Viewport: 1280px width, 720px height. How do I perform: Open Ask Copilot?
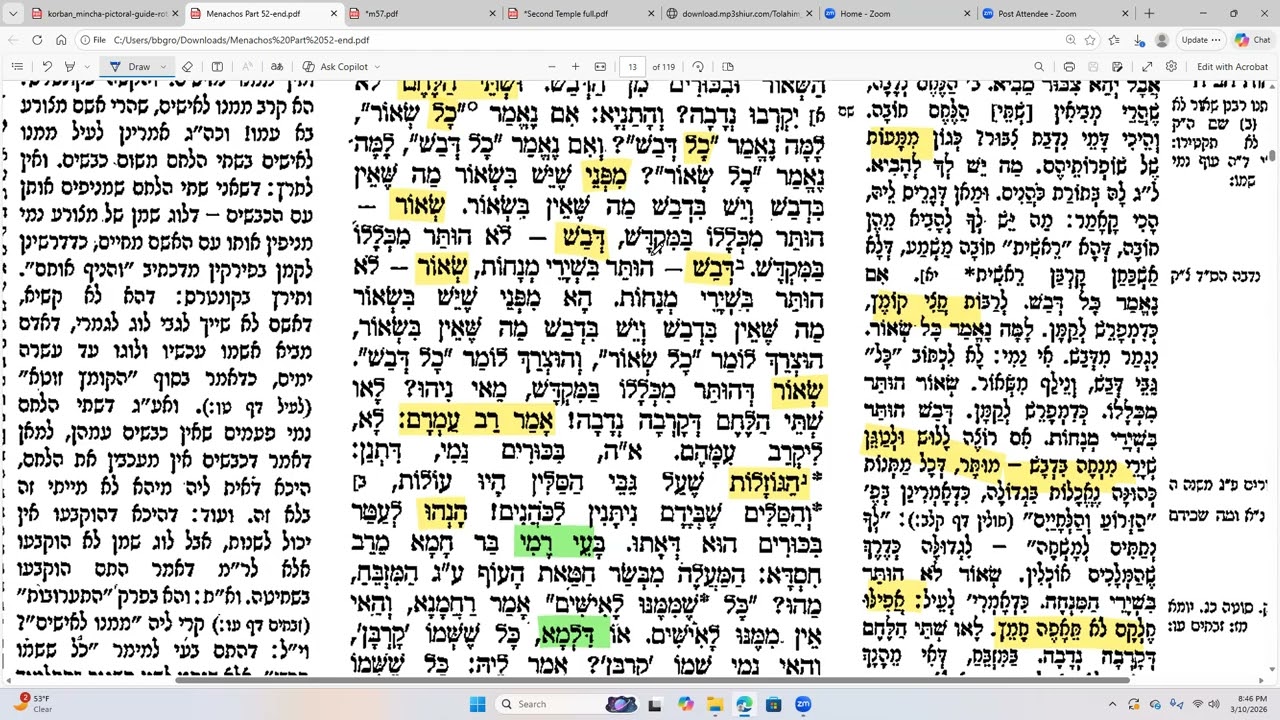pos(334,67)
